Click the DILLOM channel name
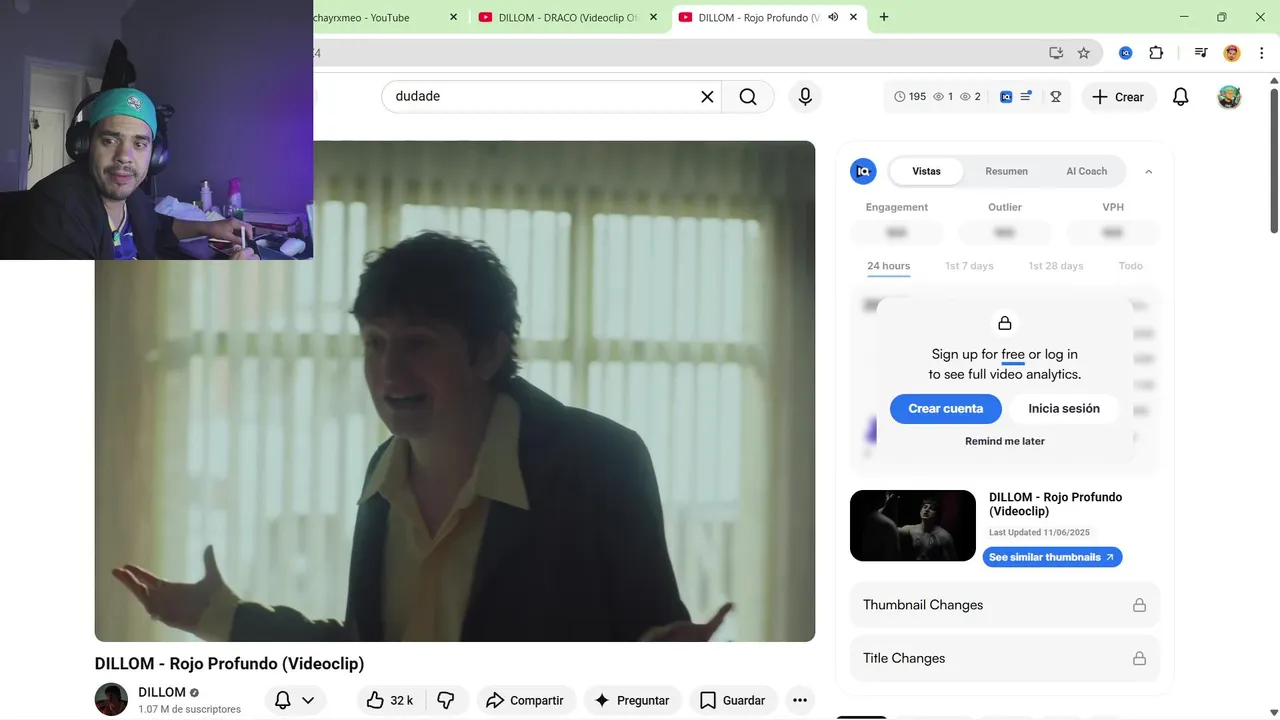Image resolution: width=1280 pixels, height=720 pixels. coord(162,692)
